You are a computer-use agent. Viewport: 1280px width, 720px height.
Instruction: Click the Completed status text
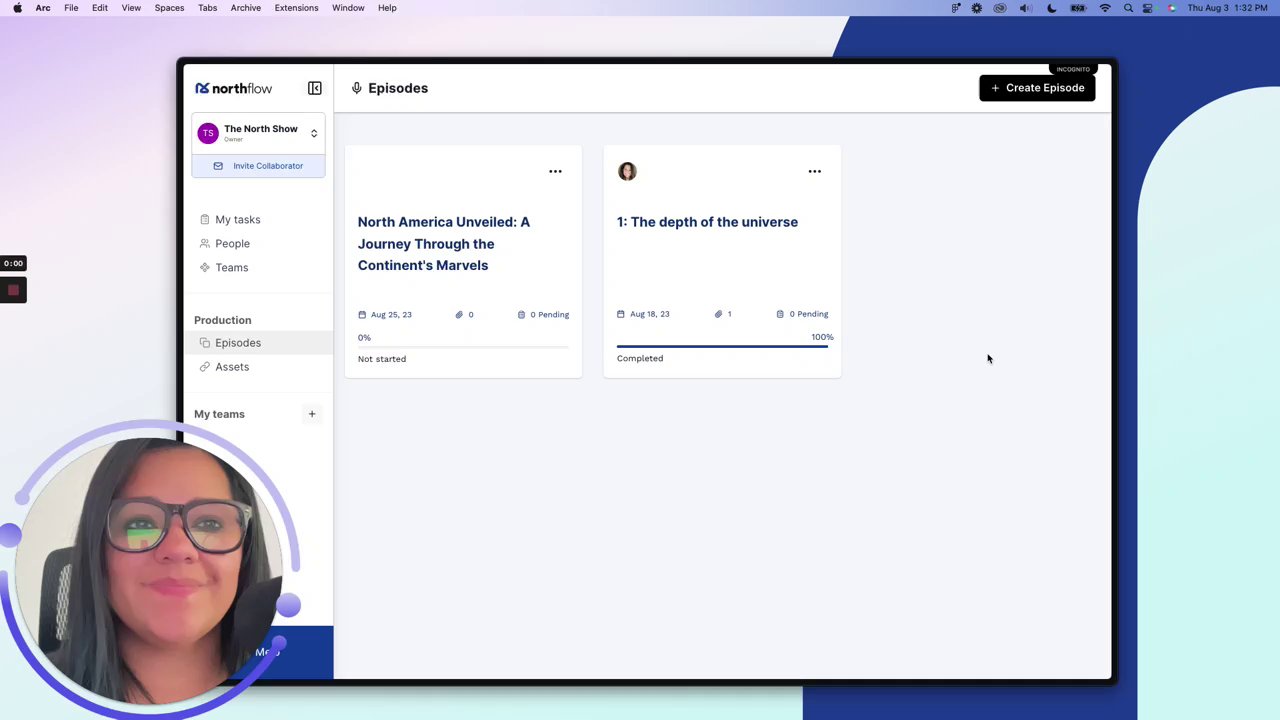coord(640,358)
